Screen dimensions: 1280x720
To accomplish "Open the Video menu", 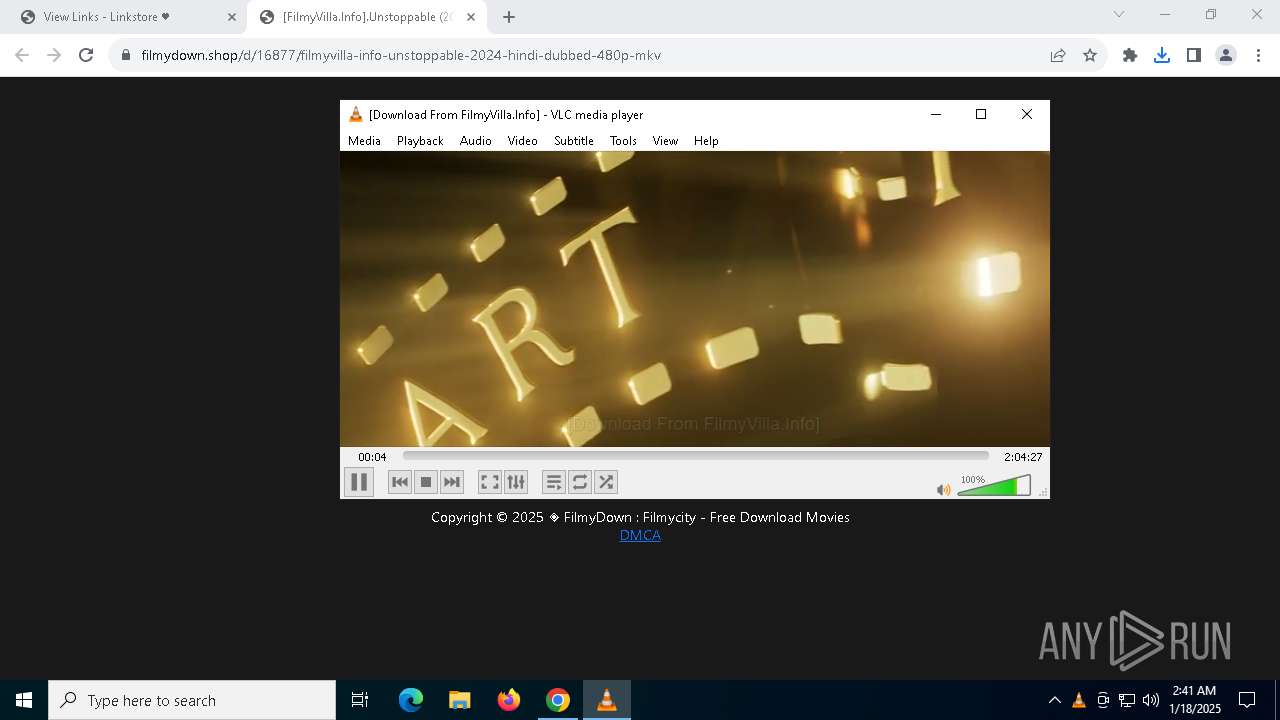I will 523,141.
